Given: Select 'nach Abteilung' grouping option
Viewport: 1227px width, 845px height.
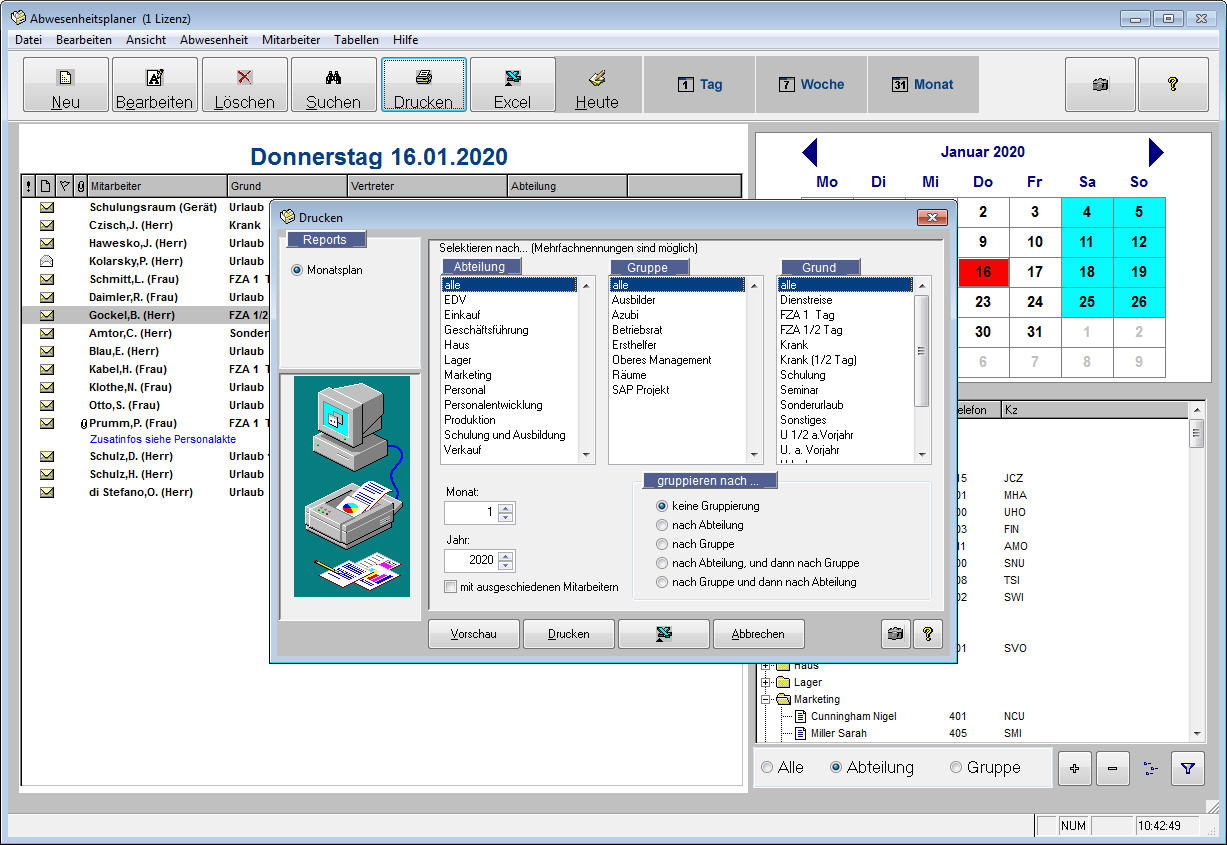Looking at the screenshot, I should [x=661, y=525].
